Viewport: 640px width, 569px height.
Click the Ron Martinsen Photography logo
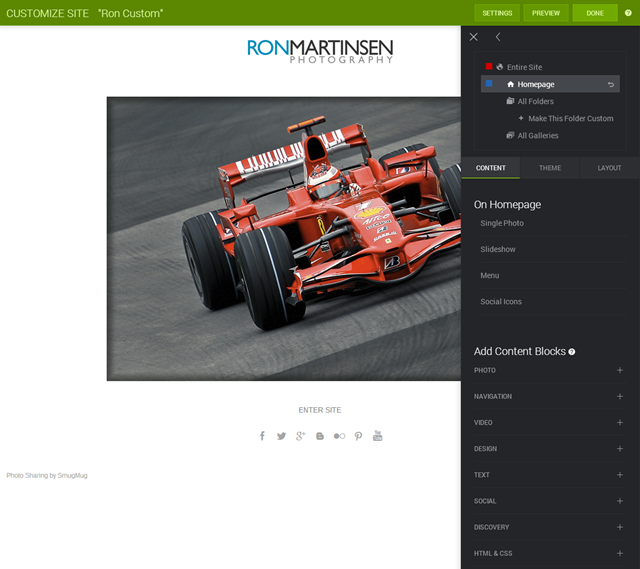(x=320, y=51)
